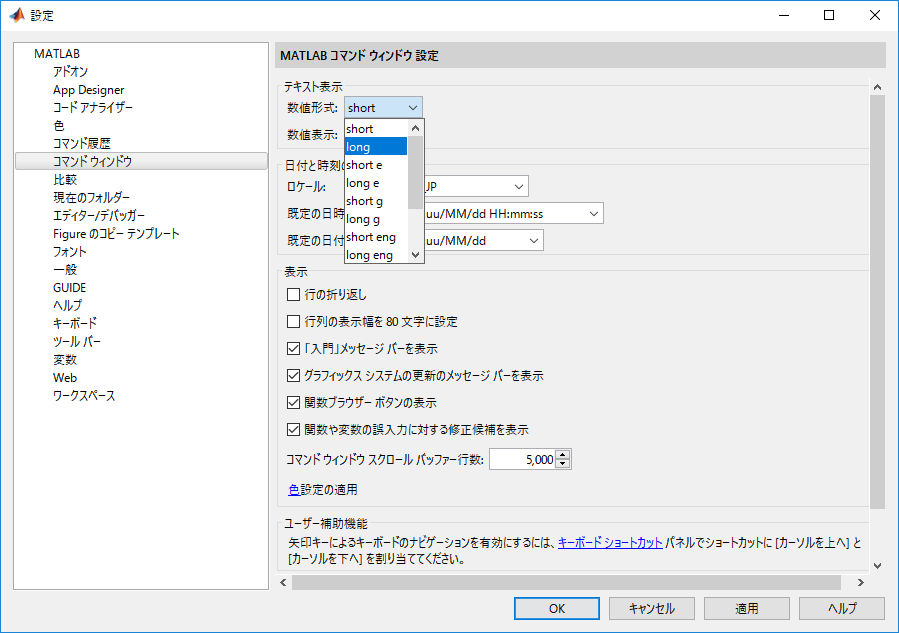This screenshot has height=633, width=899.
Task: Click the horizontal scrollbar track
Action: click(566, 583)
